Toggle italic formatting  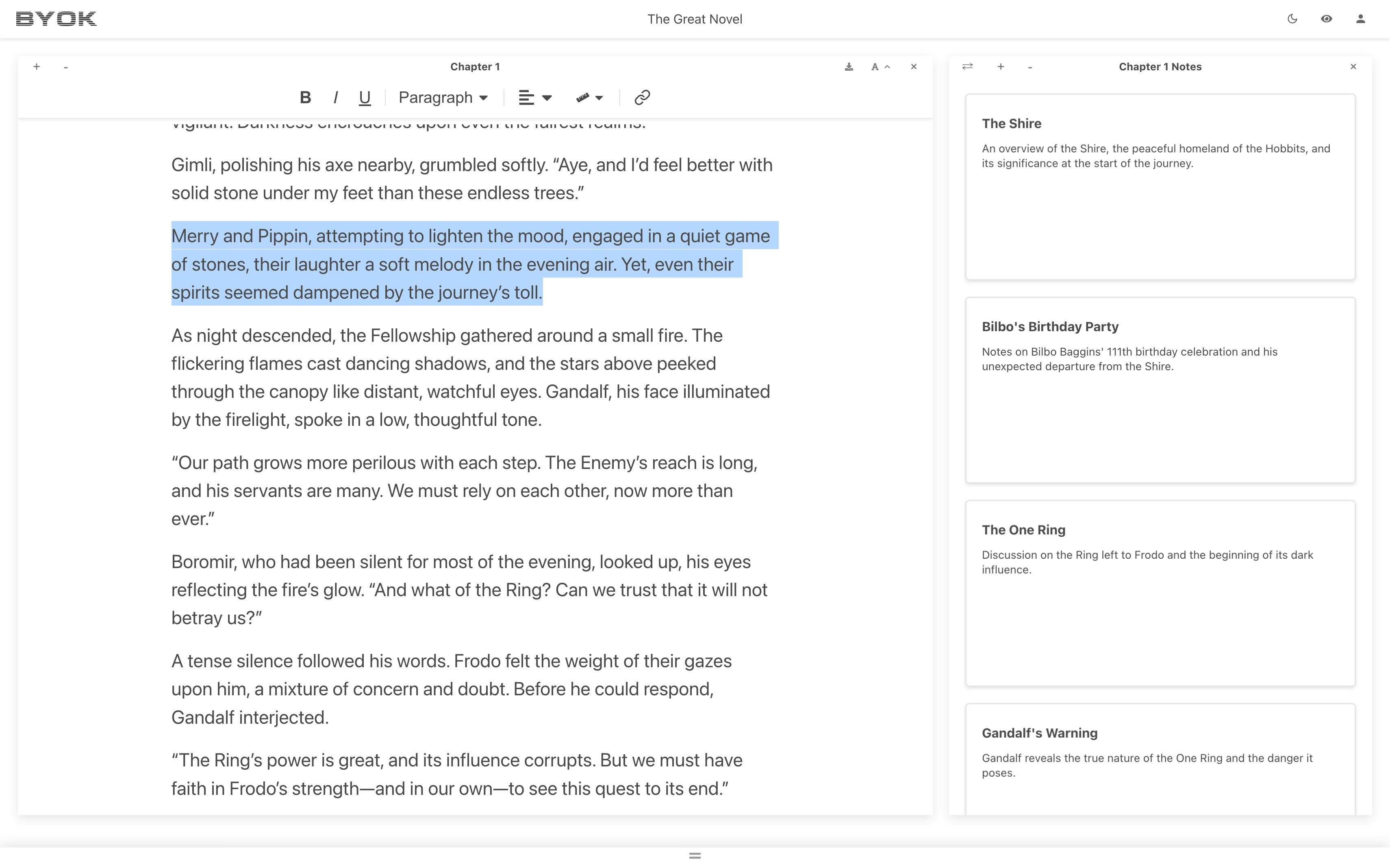point(335,98)
